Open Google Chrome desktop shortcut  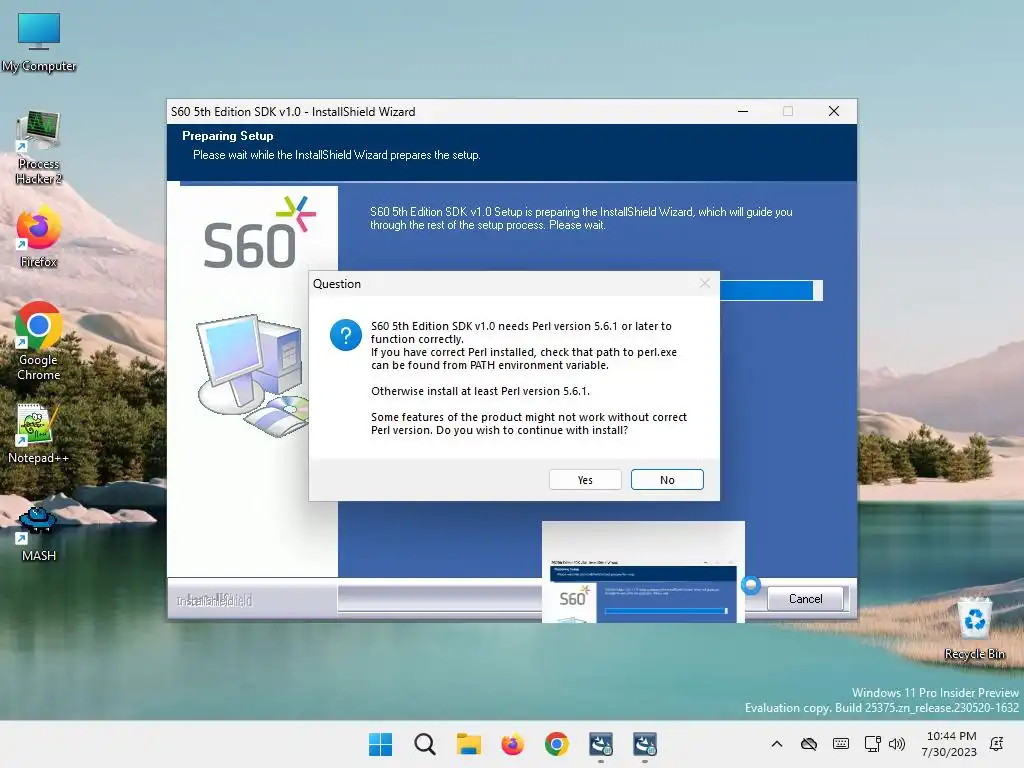(39, 341)
